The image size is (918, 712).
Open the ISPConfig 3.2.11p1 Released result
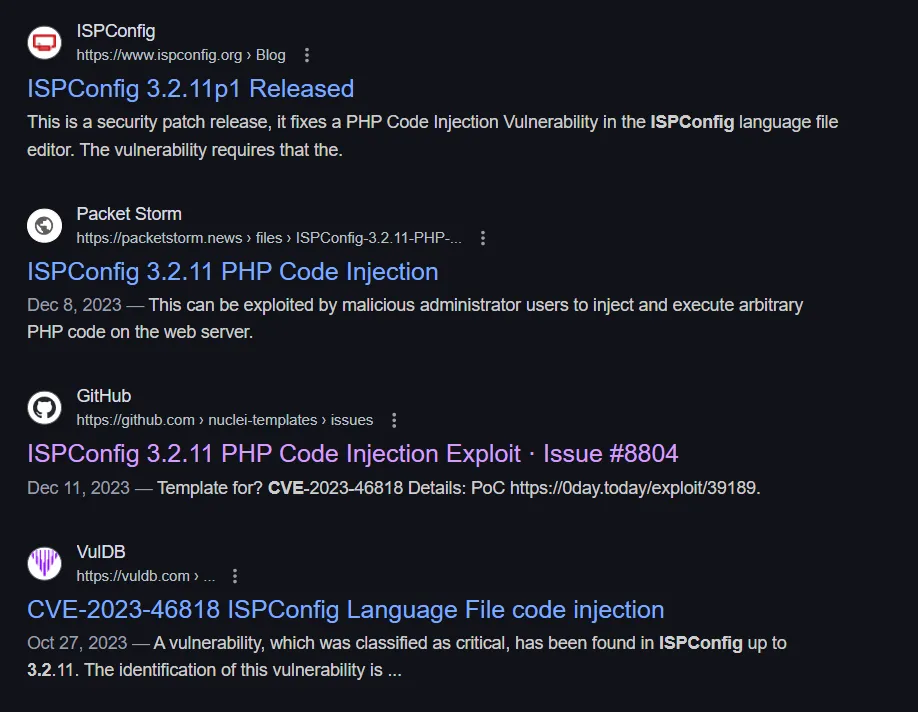point(190,89)
